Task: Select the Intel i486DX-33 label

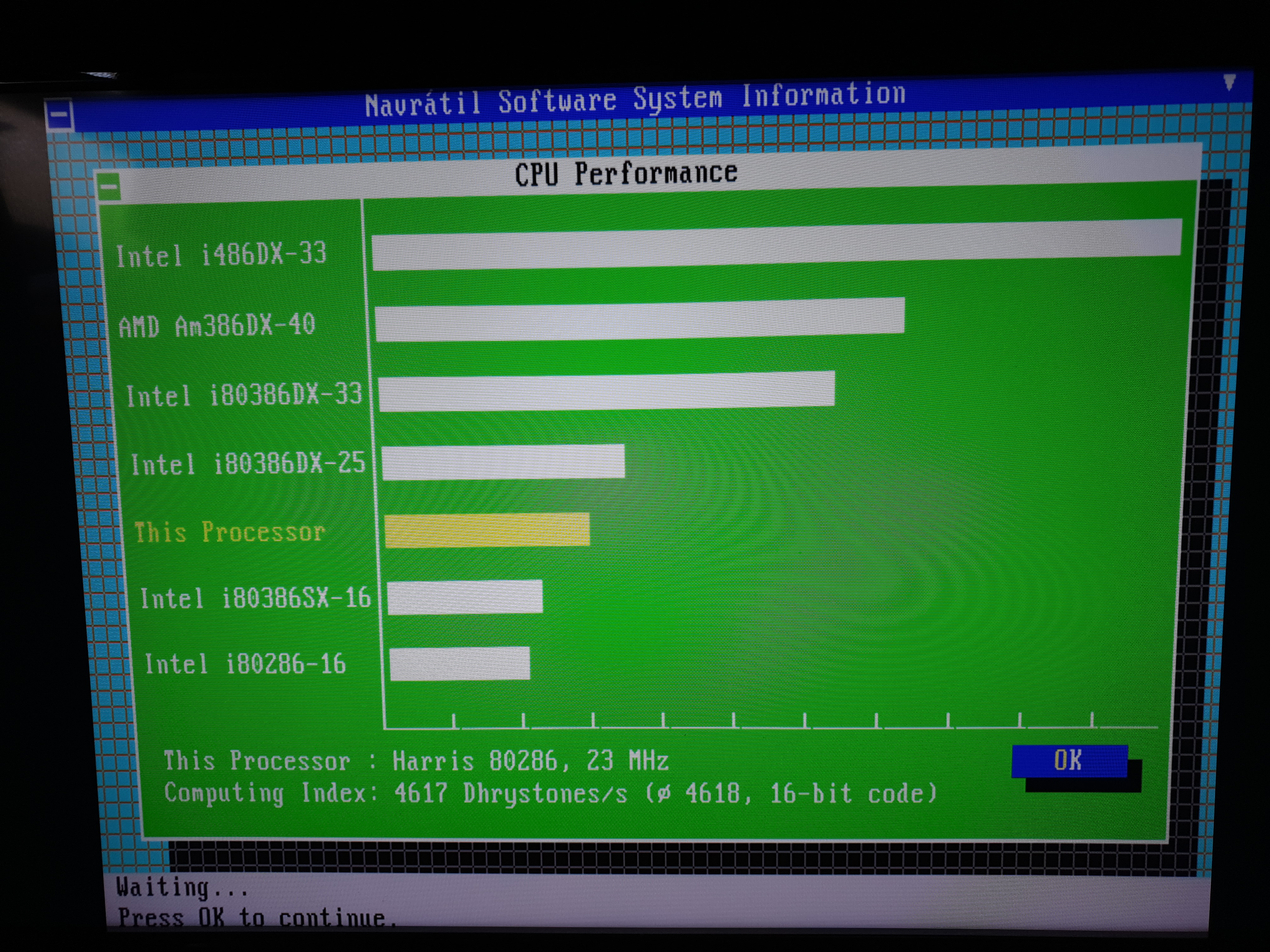Action: pyautogui.click(x=221, y=254)
